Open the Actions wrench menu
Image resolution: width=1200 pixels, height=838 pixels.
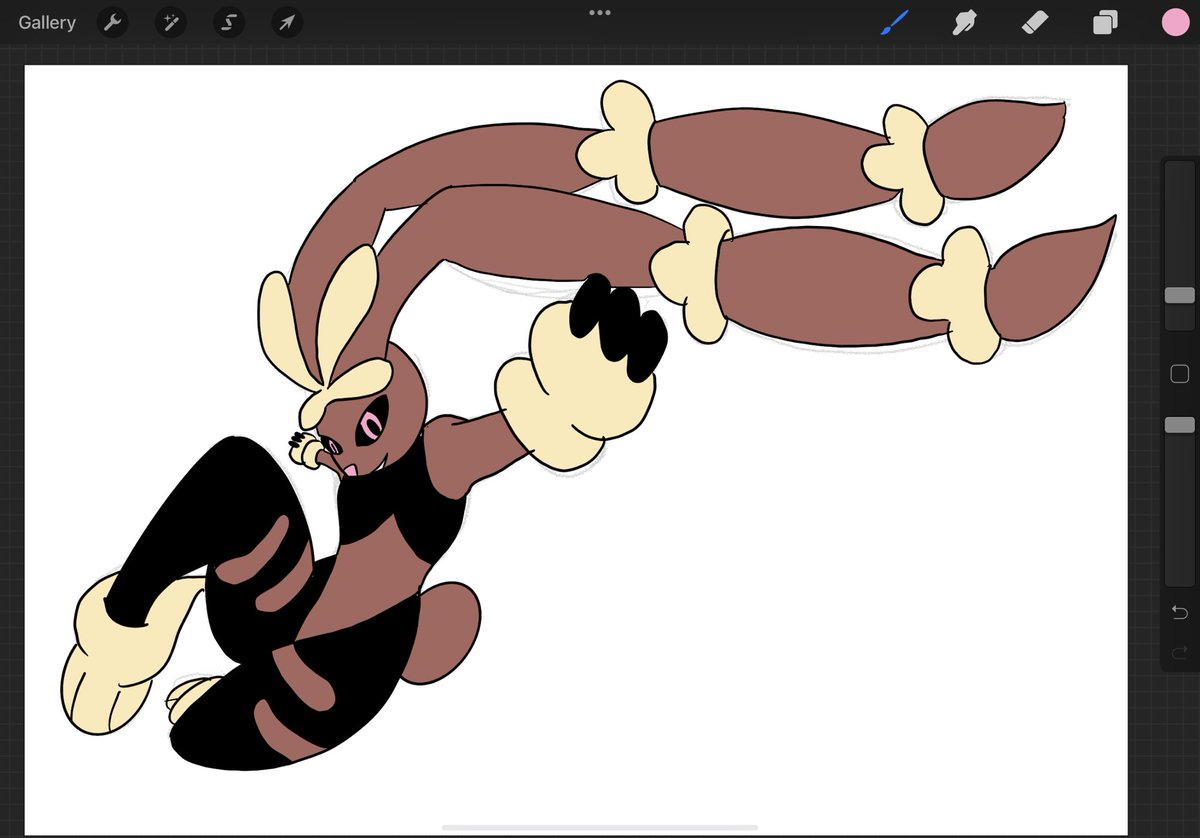click(112, 22)
